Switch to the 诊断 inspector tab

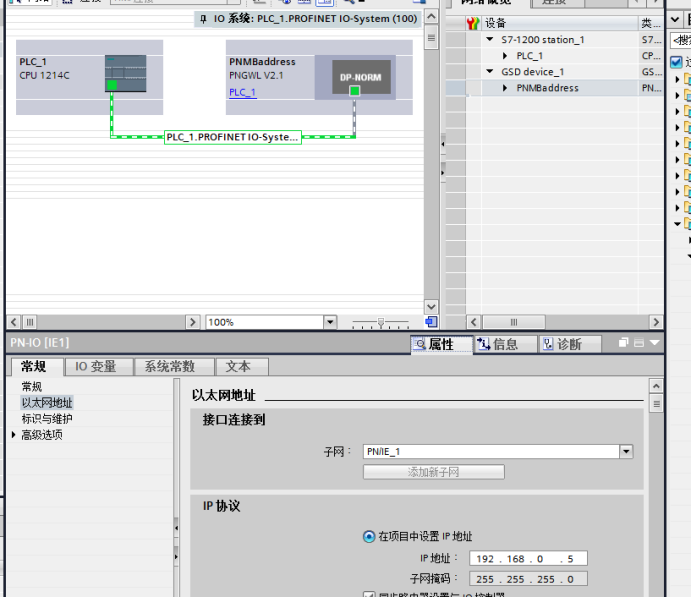click(x=569, y=344)
